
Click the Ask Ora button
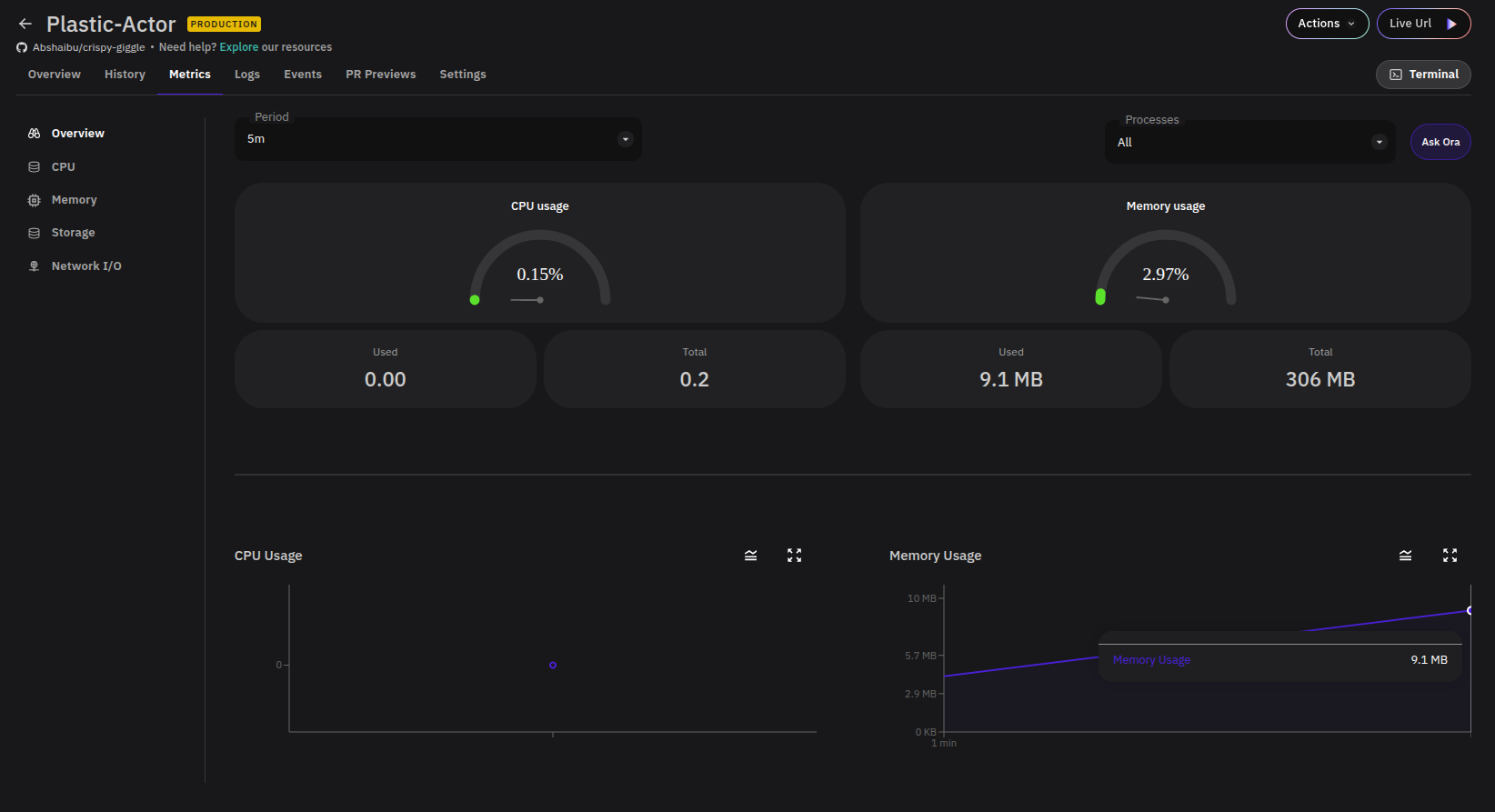coord(1440,142)
